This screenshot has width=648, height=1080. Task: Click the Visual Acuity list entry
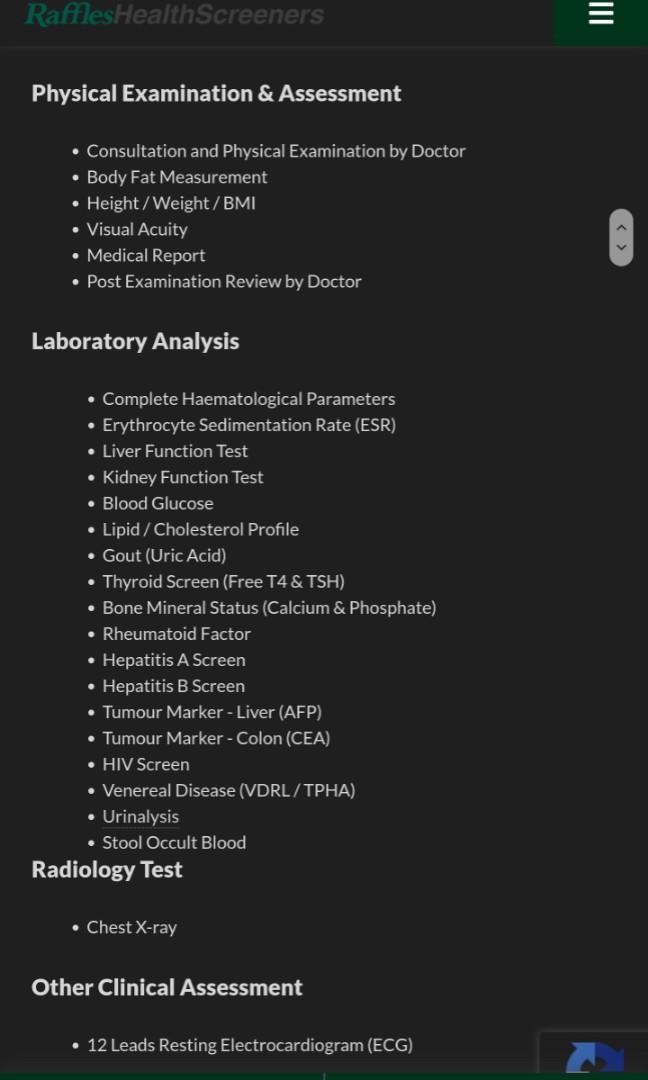(x=137, y=229)
